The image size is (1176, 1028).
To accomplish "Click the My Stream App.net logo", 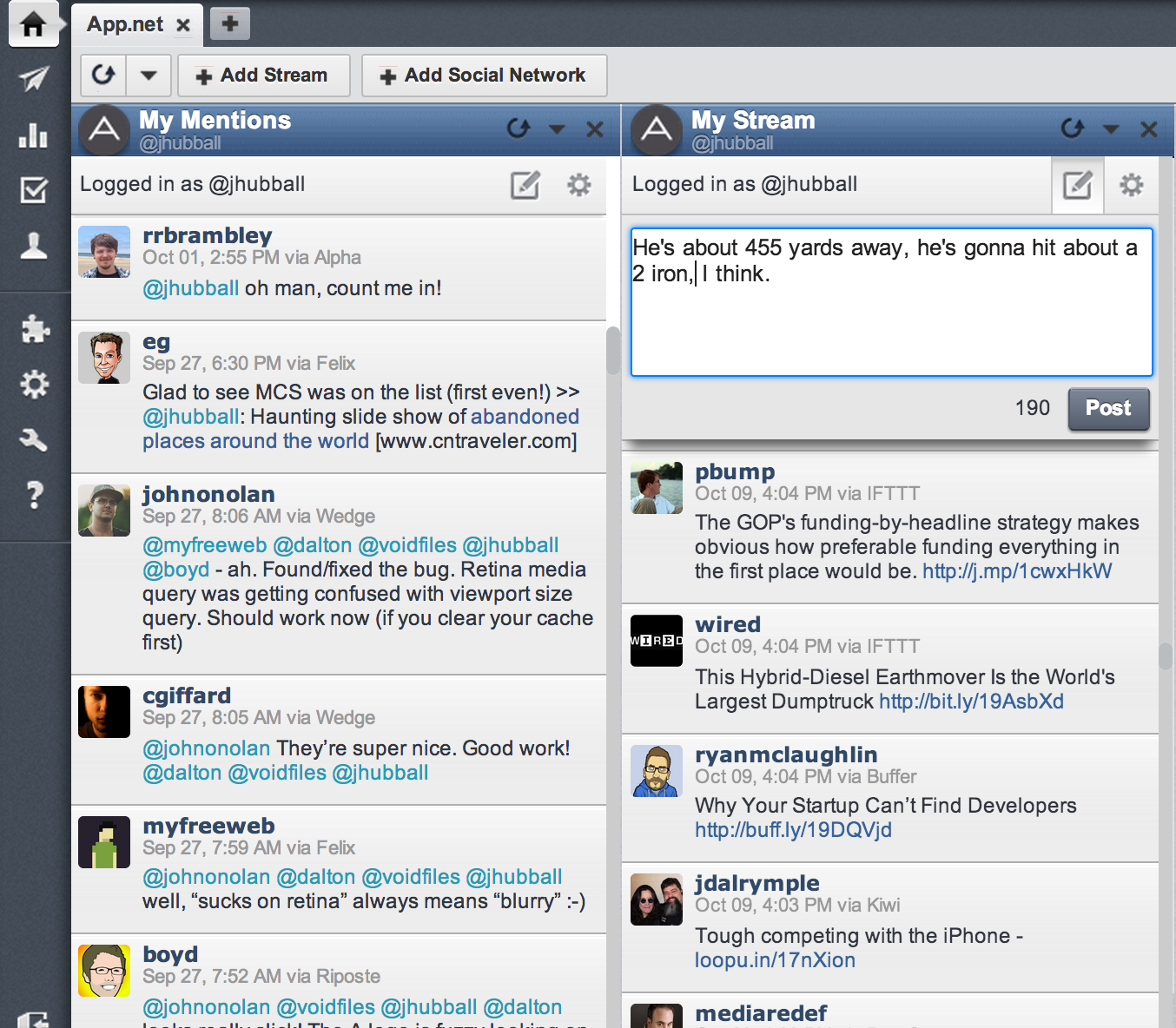I will coord(657,129).
